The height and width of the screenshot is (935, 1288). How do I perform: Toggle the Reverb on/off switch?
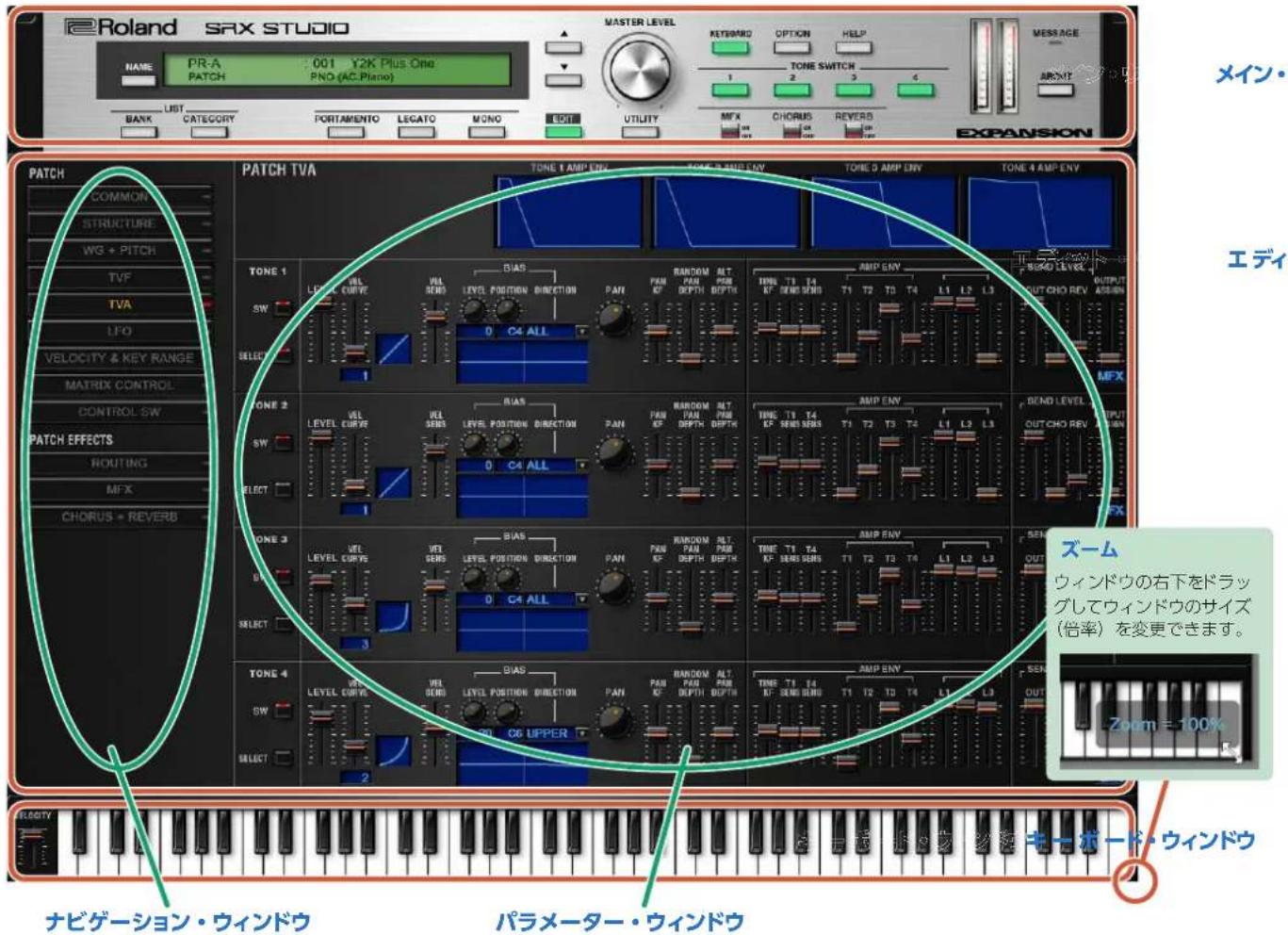pos(854,131)
